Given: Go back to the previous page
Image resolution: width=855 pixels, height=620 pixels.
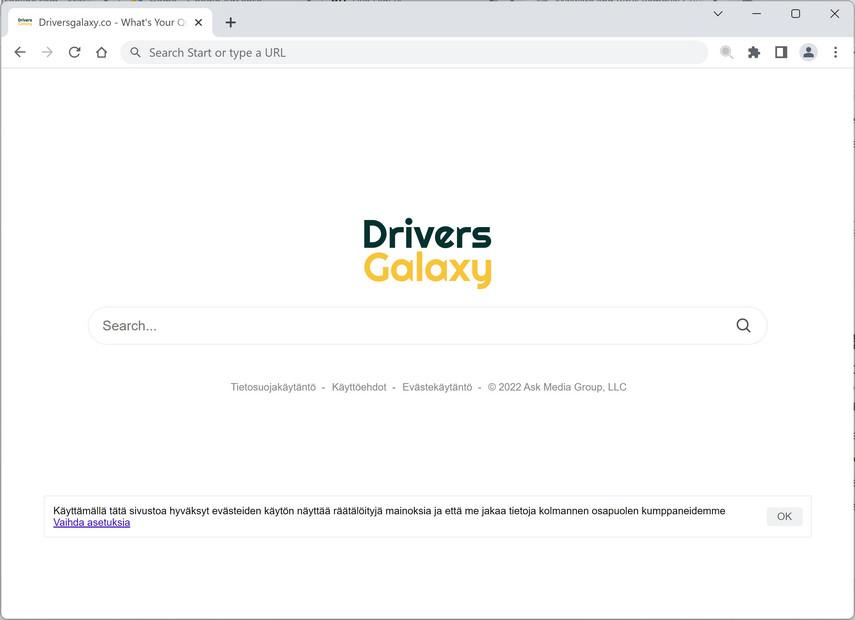Looking at the screenshot, I should pos(20,52).
